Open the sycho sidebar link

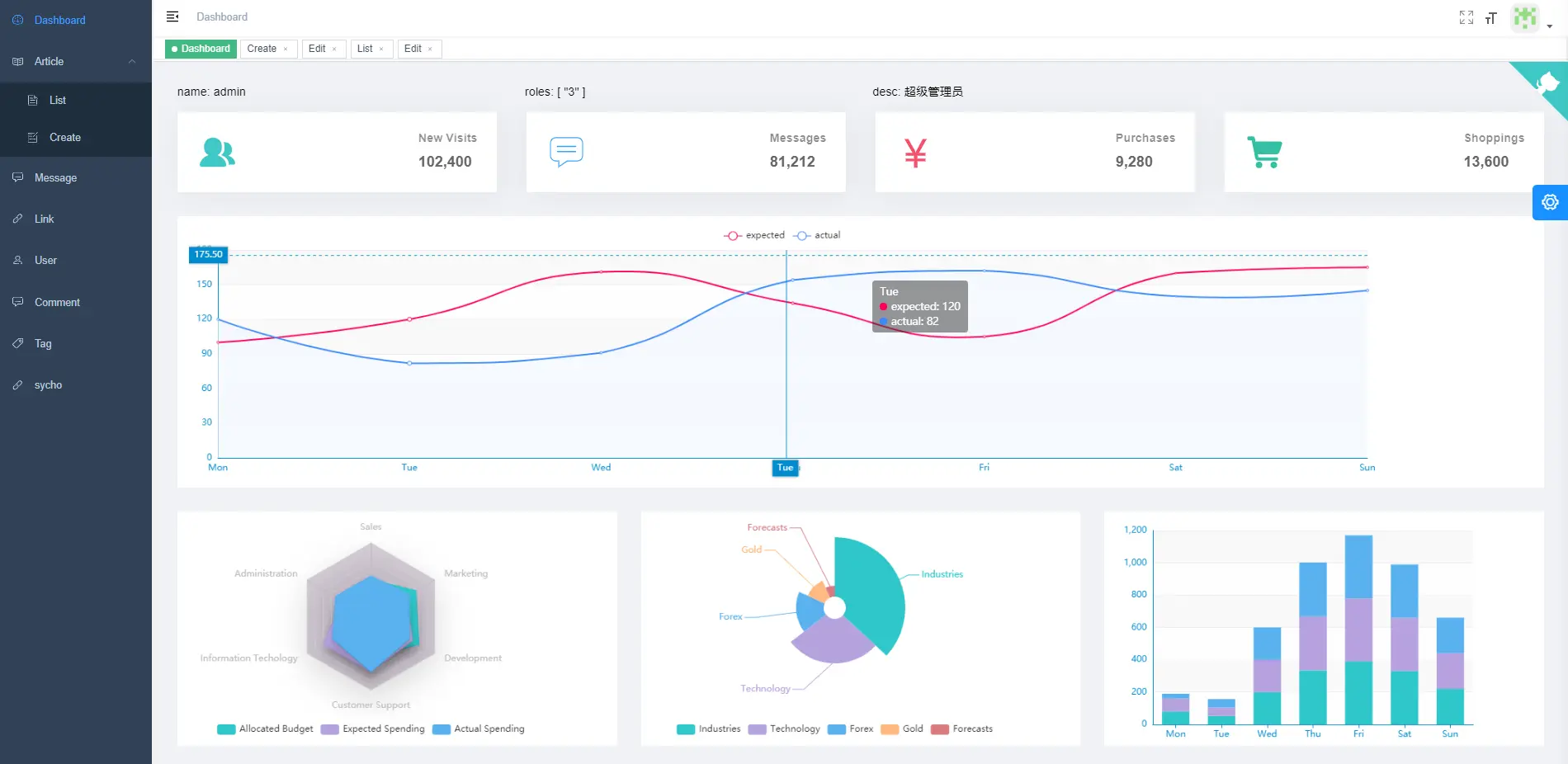(x=76, y=384)
